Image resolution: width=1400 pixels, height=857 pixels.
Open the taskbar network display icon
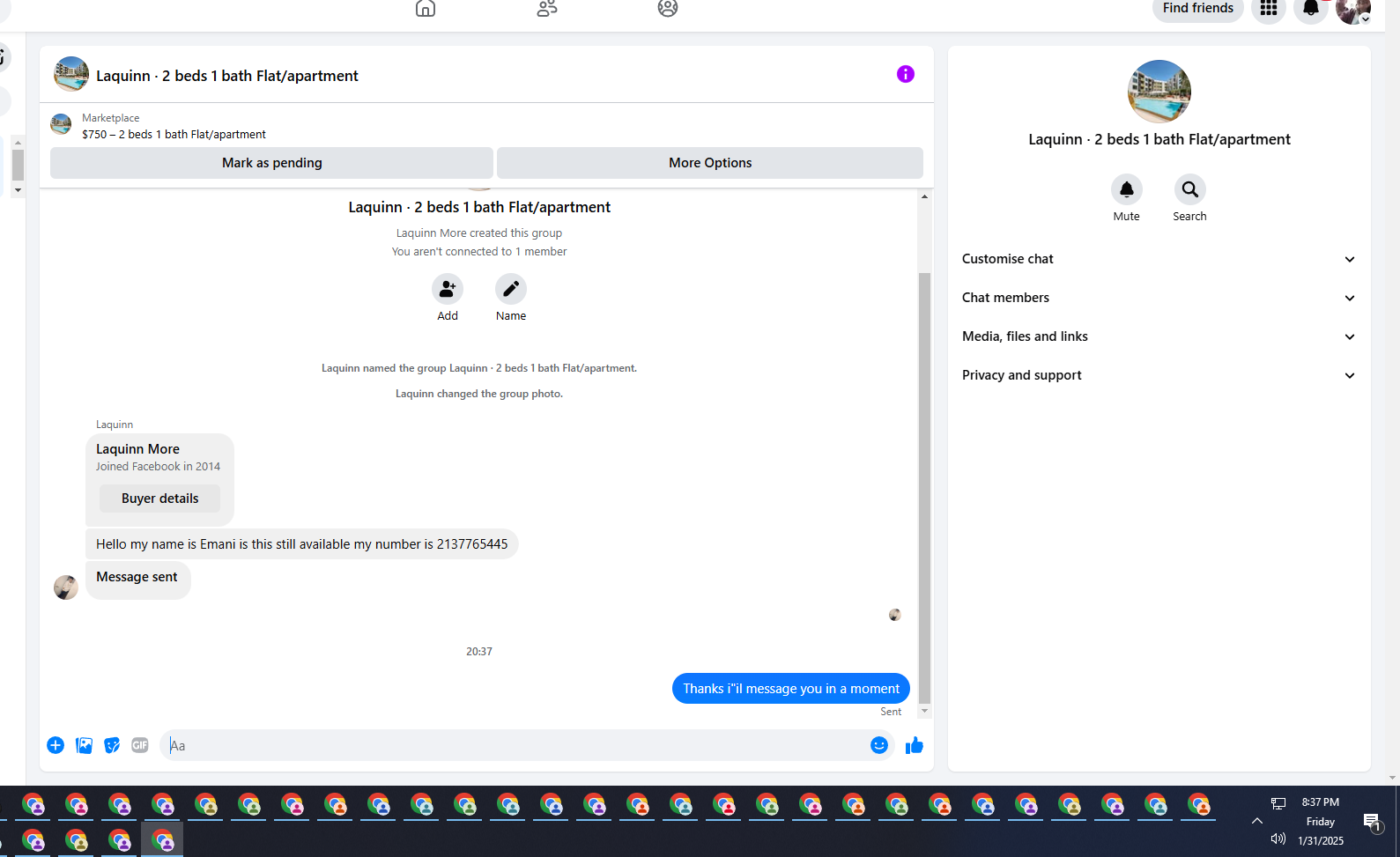tap(1278, 803)
